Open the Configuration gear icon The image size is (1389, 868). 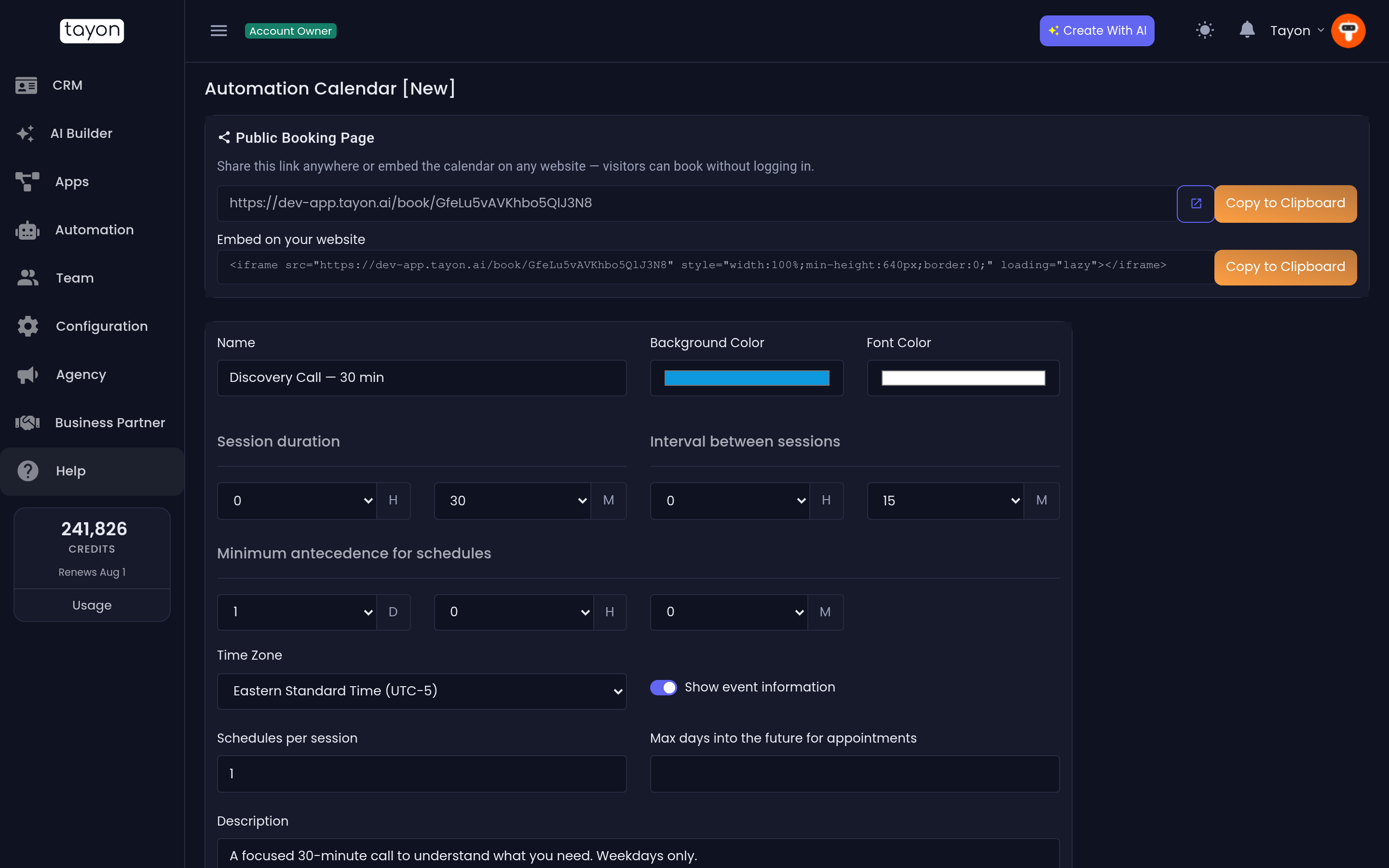point(27,326)
